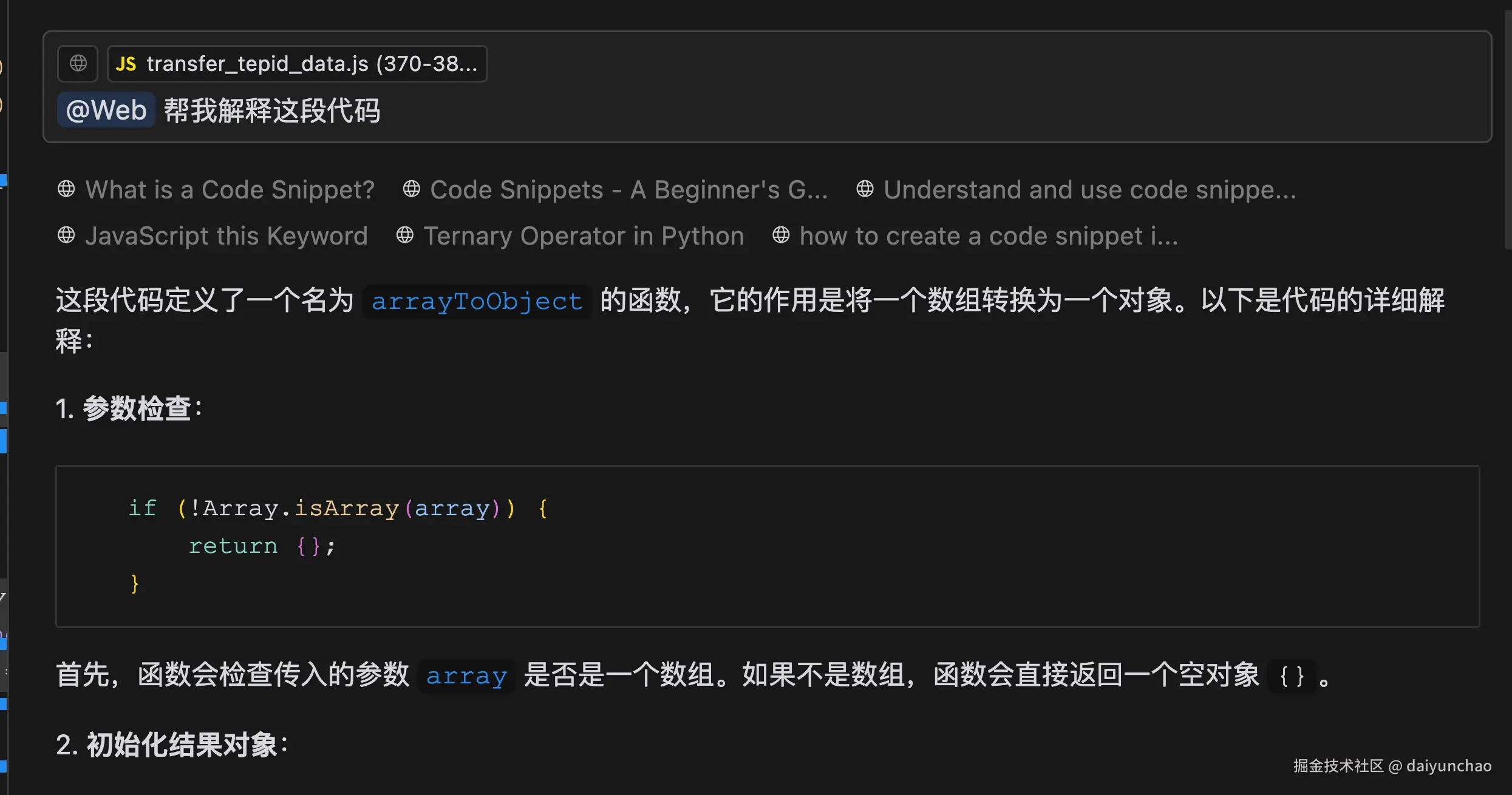Click globe icon beside 'how to create a code snippet'
The width and height of the screenshot is (1512, 795).
coord(781,235)
